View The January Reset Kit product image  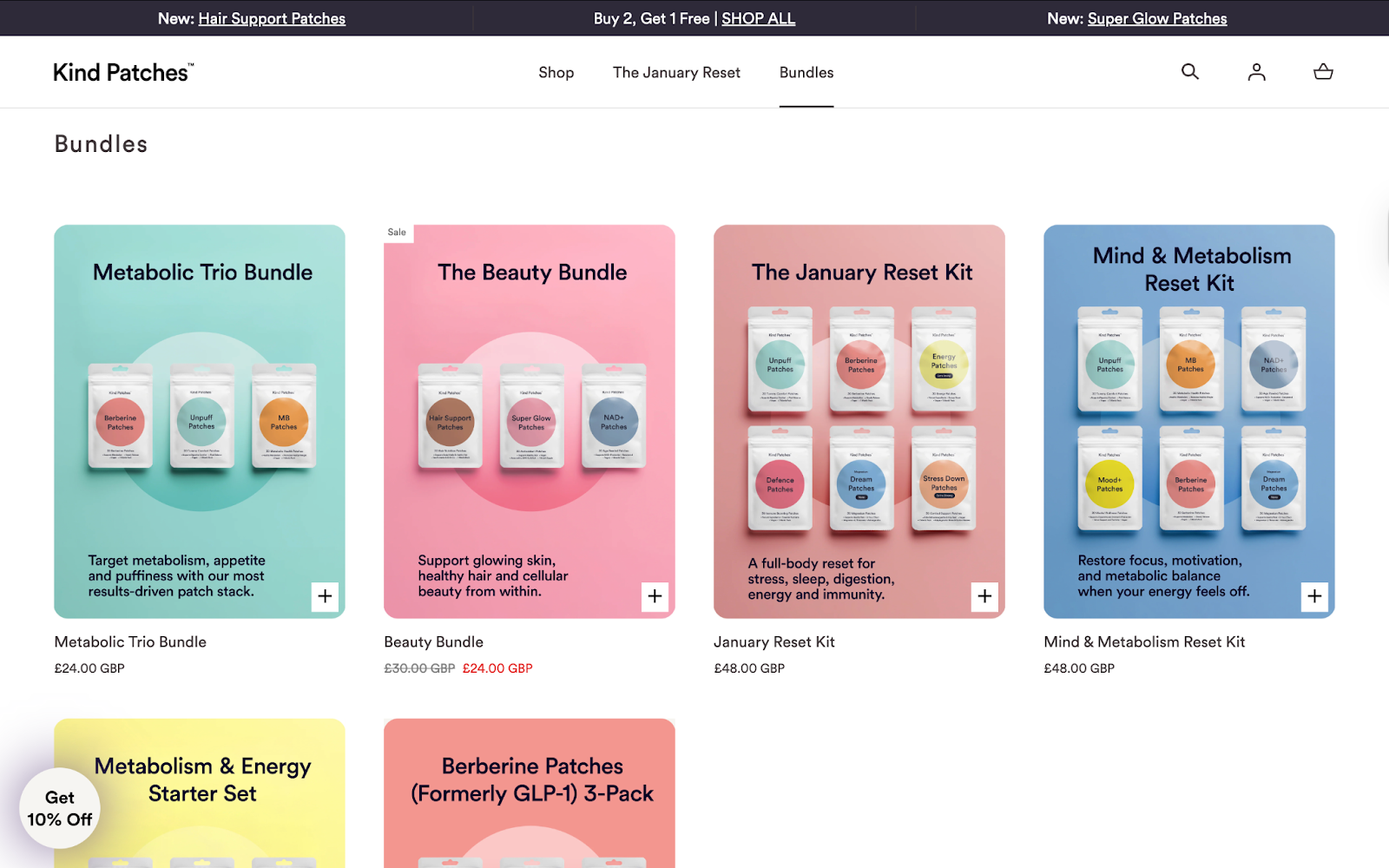pyautogui.click(x=859, y=422)
